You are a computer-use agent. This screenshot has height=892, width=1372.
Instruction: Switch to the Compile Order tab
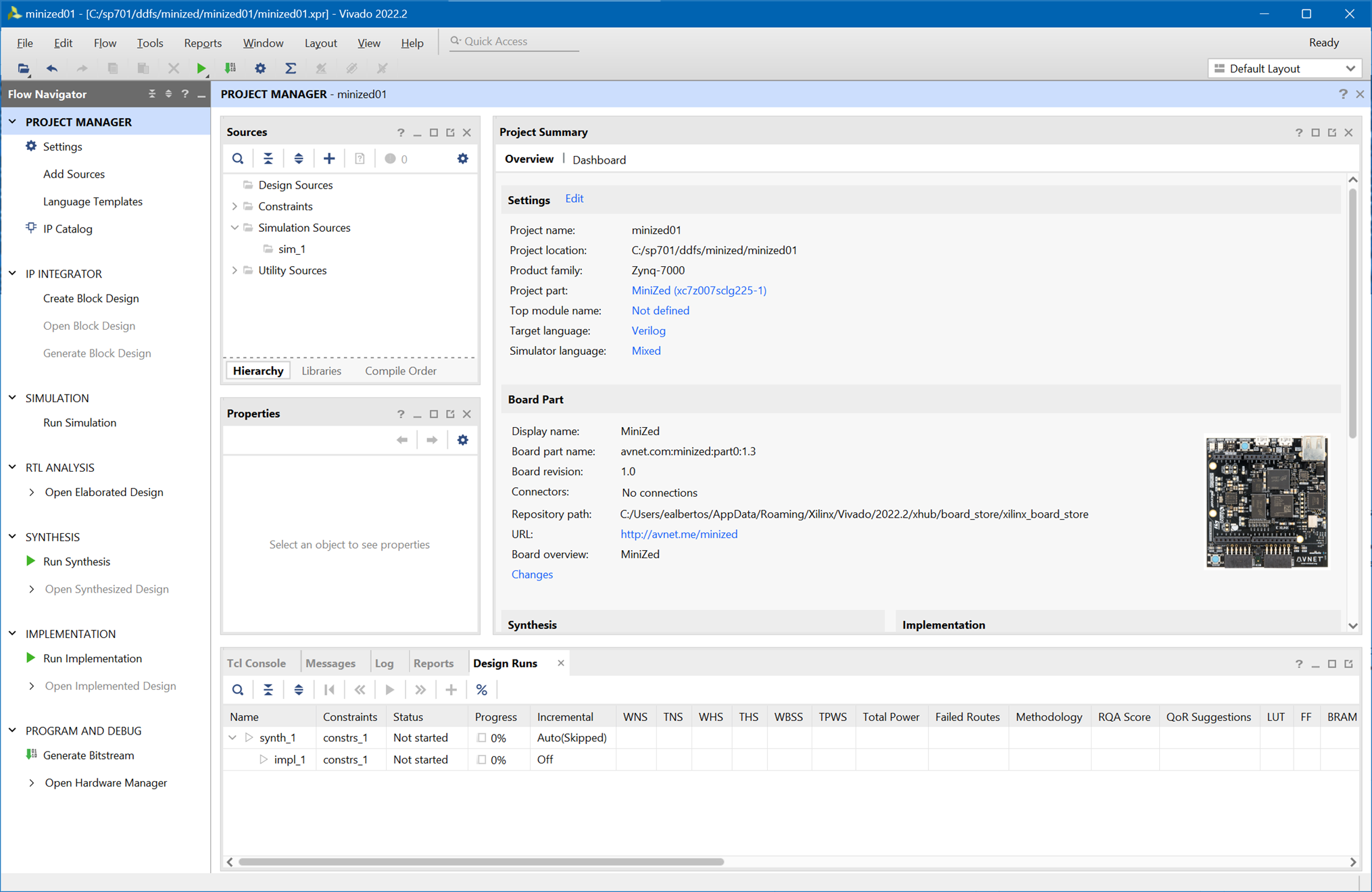[401, 370]
